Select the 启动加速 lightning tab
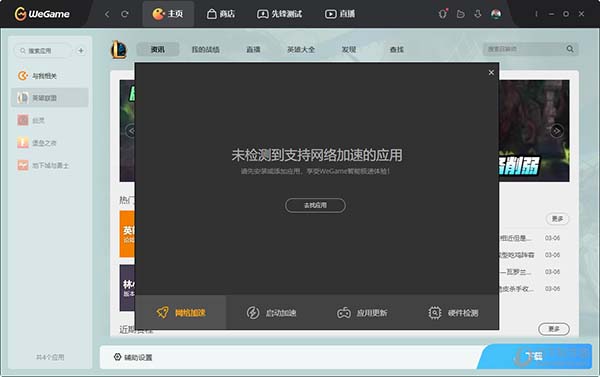The width and height of the screenshot is (600, 377). 271,313
